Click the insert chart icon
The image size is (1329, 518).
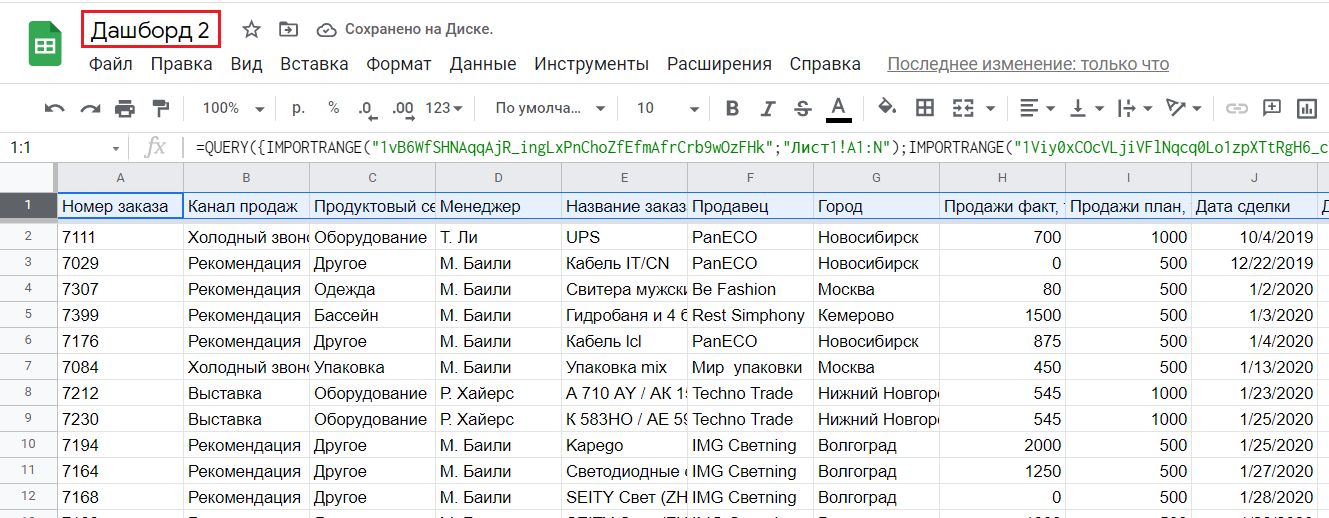click(1306, 108)
